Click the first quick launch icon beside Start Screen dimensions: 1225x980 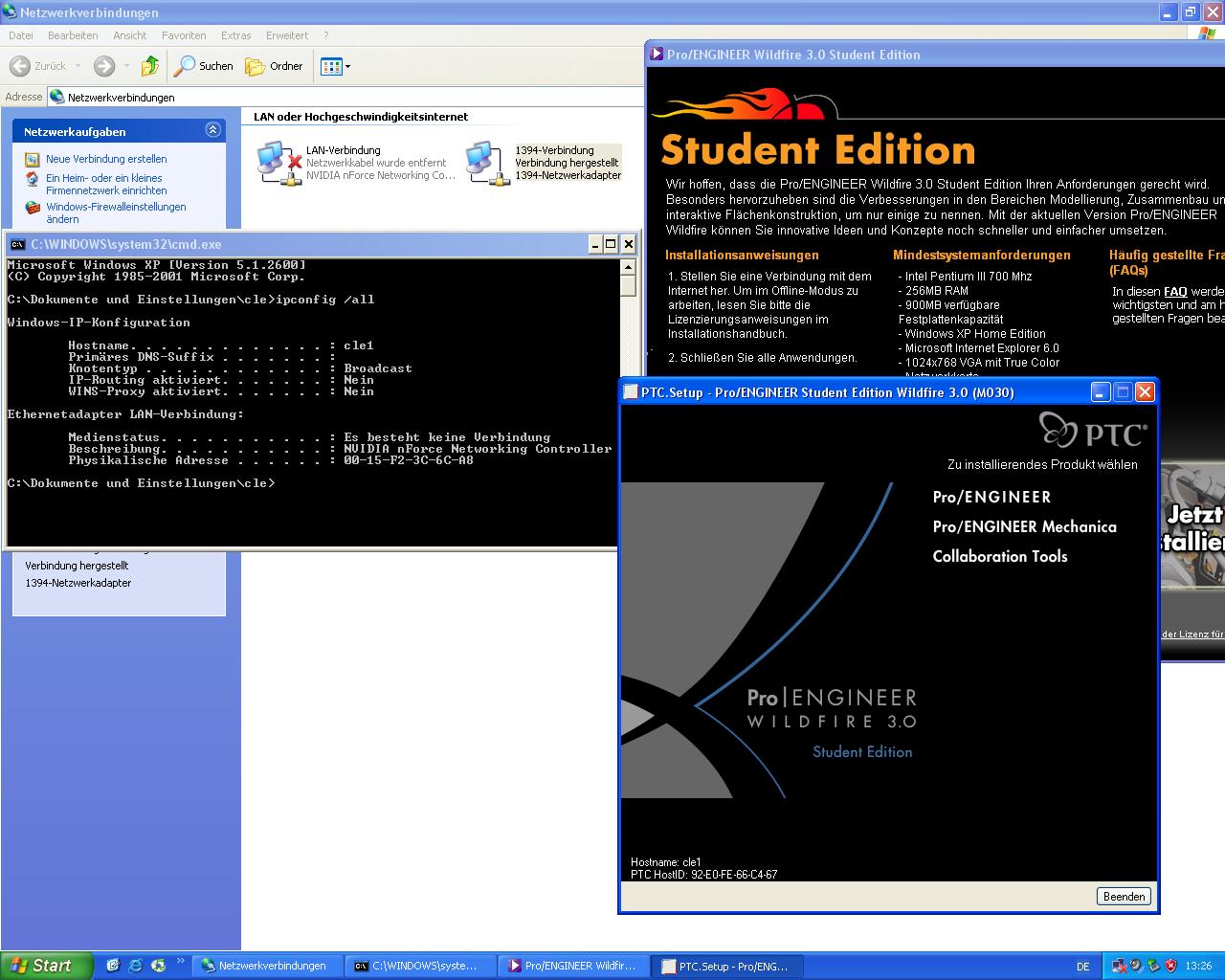pos(112,966)
